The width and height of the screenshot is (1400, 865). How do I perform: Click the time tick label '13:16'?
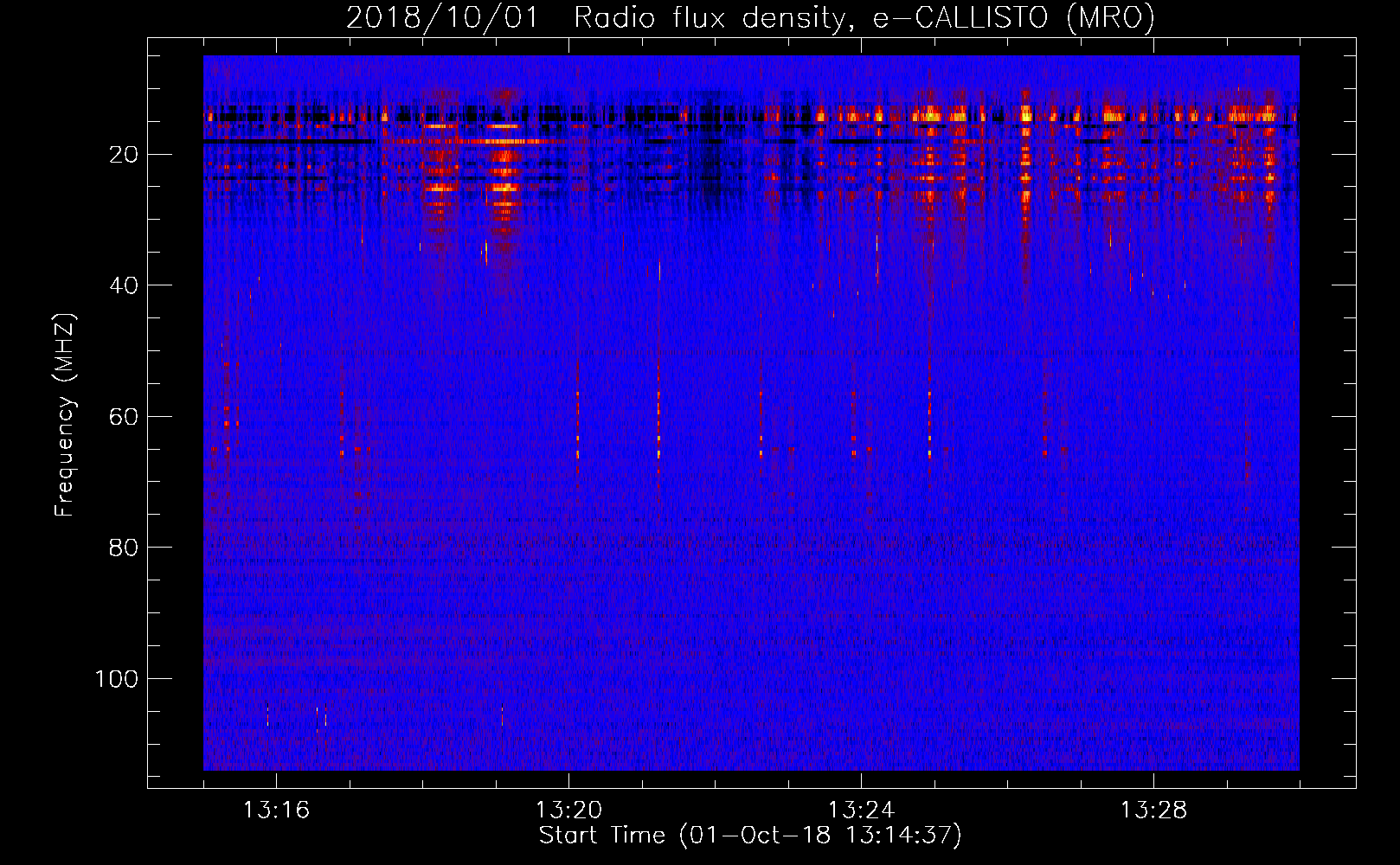tap(276, 811)
